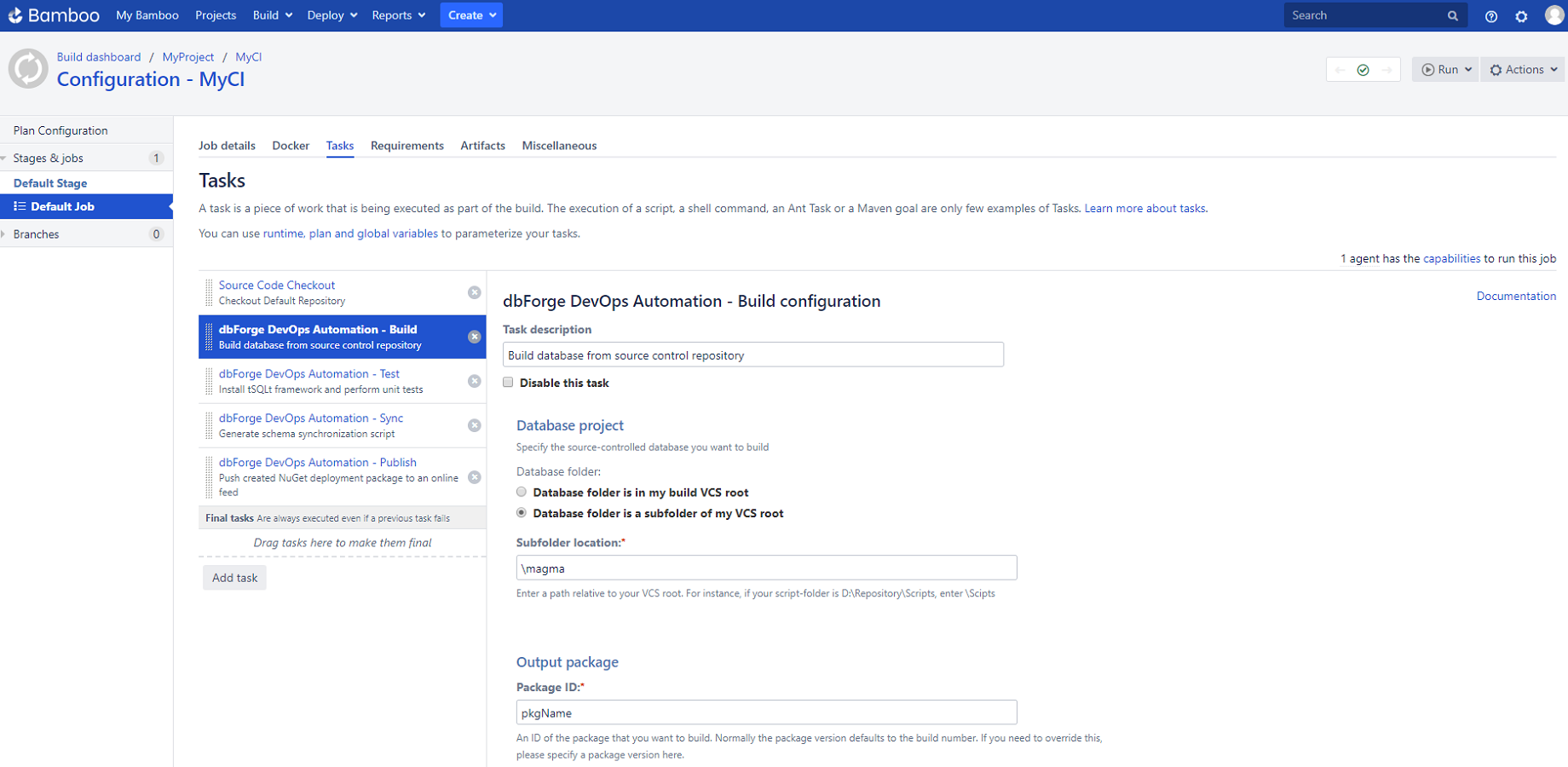Remove the dbForge DevOps Automation - Sync task
Viewport: 1568px width, 767px height.
pyautogui.click(x=475, y=425)
